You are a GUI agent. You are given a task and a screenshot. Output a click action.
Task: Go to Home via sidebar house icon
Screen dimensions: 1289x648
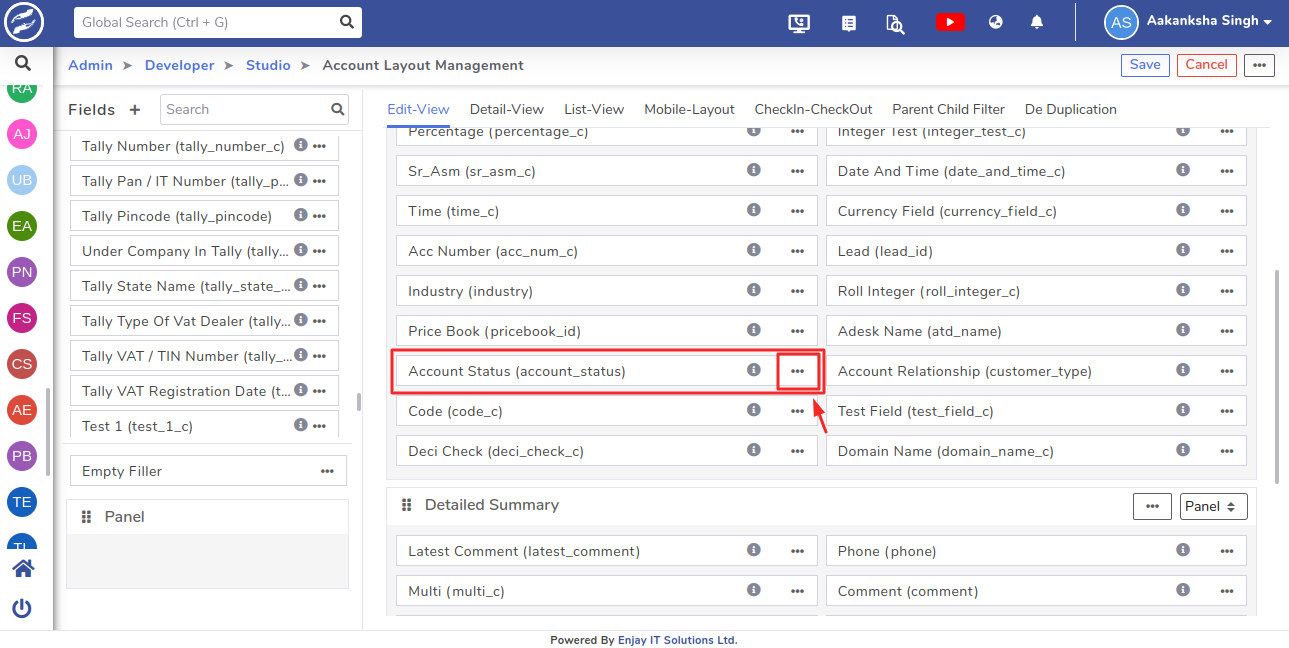pos(23,569)
